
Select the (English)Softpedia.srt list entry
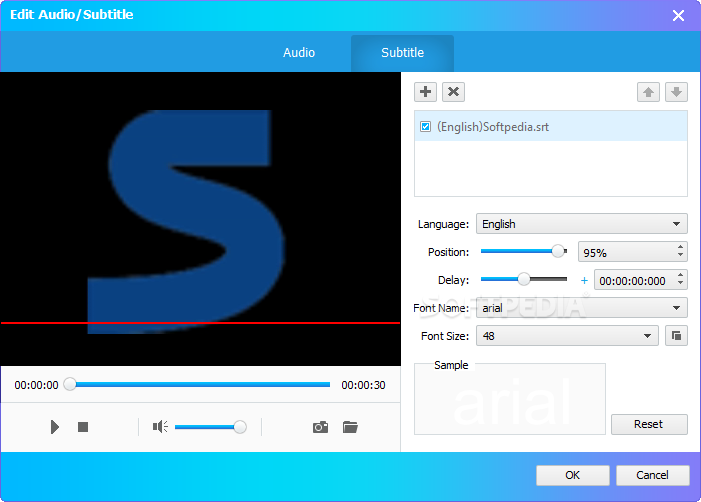tap(551, 127)
